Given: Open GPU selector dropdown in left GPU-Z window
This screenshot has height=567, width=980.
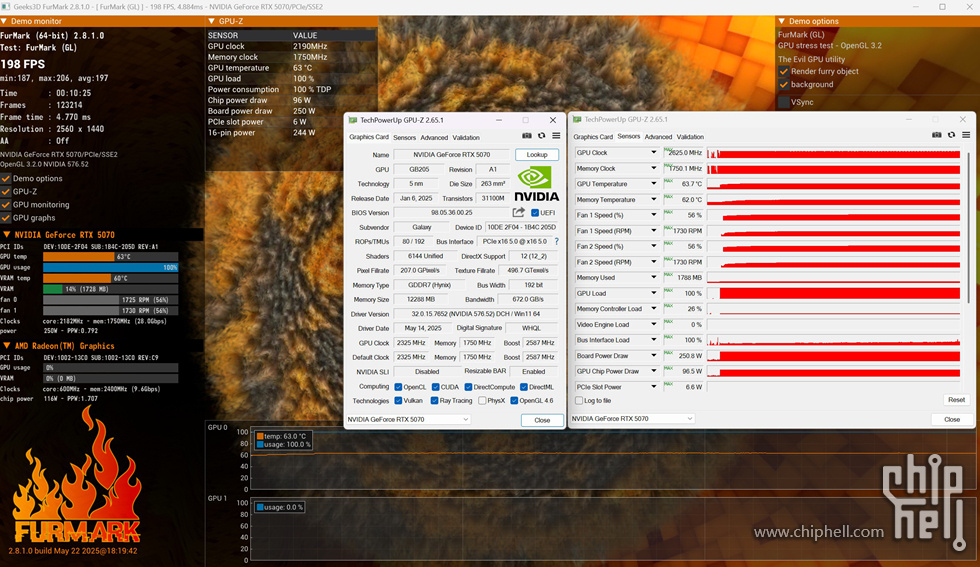Looking at the screenshot, I should (408, 419).
